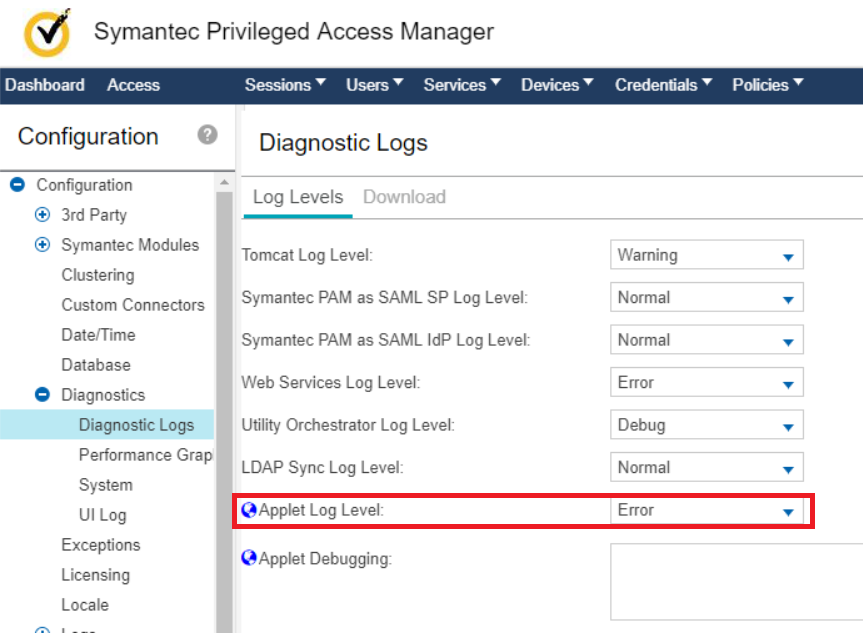Click the sidebar vertical scrollbar
Screen dimensions: 863x633
pos(224,400)
